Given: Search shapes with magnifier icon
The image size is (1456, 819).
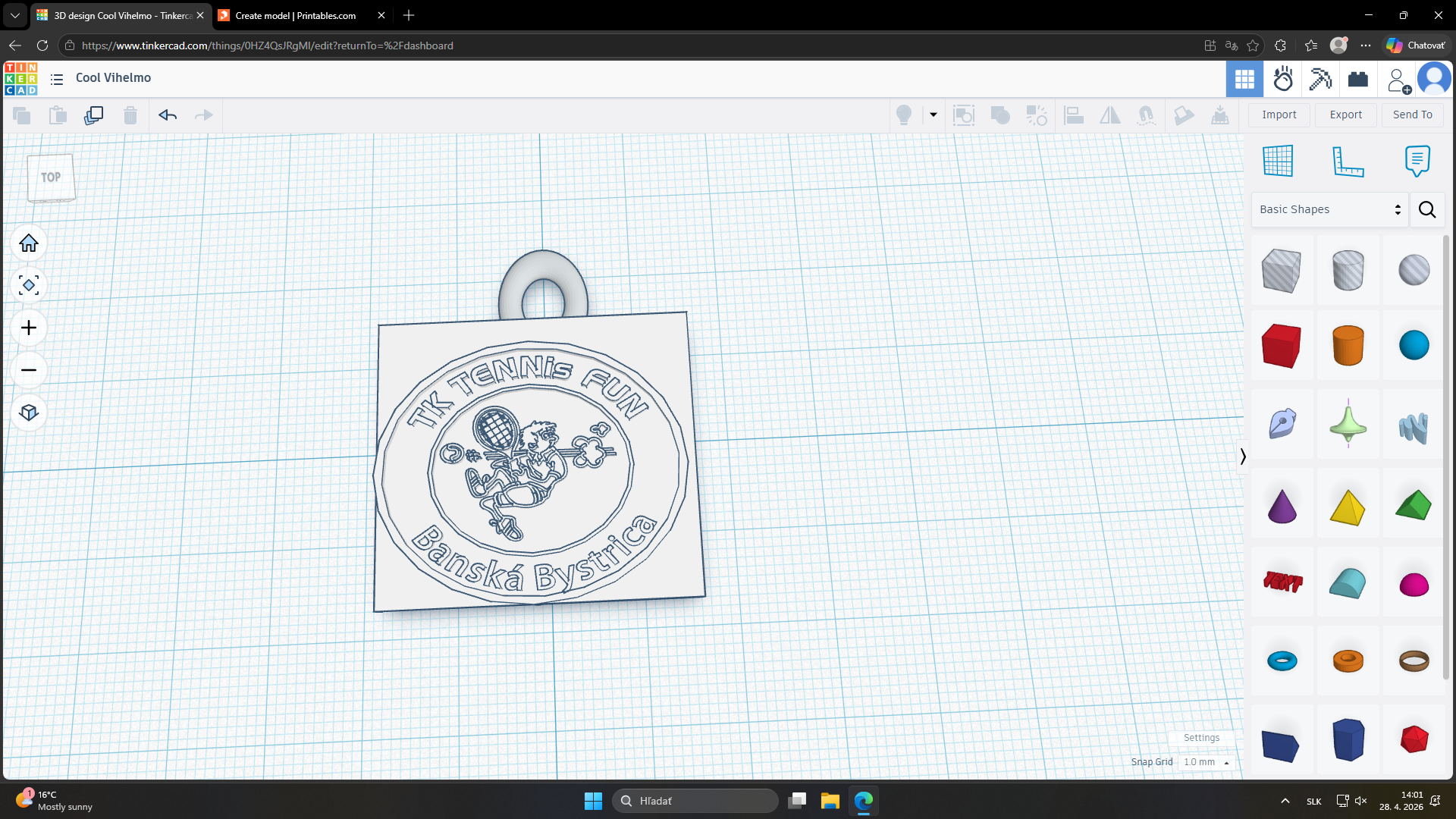Looking at the screenshot, I should (x=1427, y=209).
